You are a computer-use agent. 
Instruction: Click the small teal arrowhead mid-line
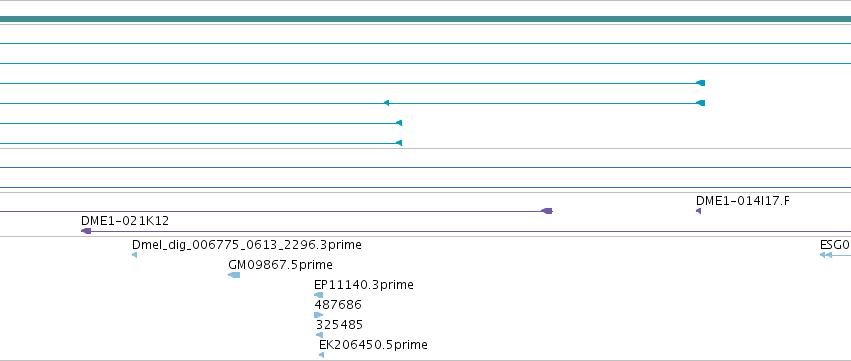click(x=386, y=103)
